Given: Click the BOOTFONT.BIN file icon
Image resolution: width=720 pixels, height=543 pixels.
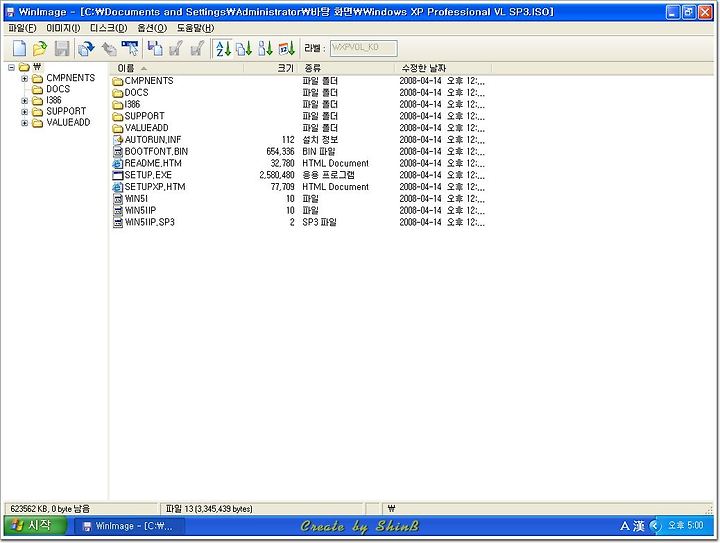Looking at the screenshot, I should pos(118,152).
